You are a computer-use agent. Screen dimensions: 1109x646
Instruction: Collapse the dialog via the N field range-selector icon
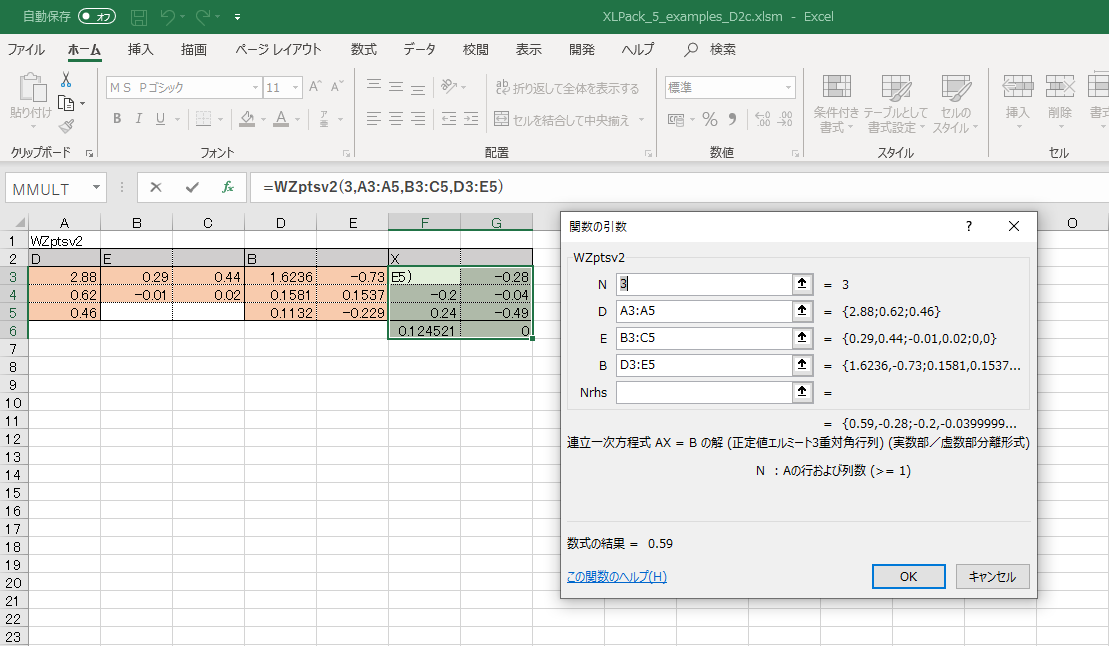click(x=801, y=284)
